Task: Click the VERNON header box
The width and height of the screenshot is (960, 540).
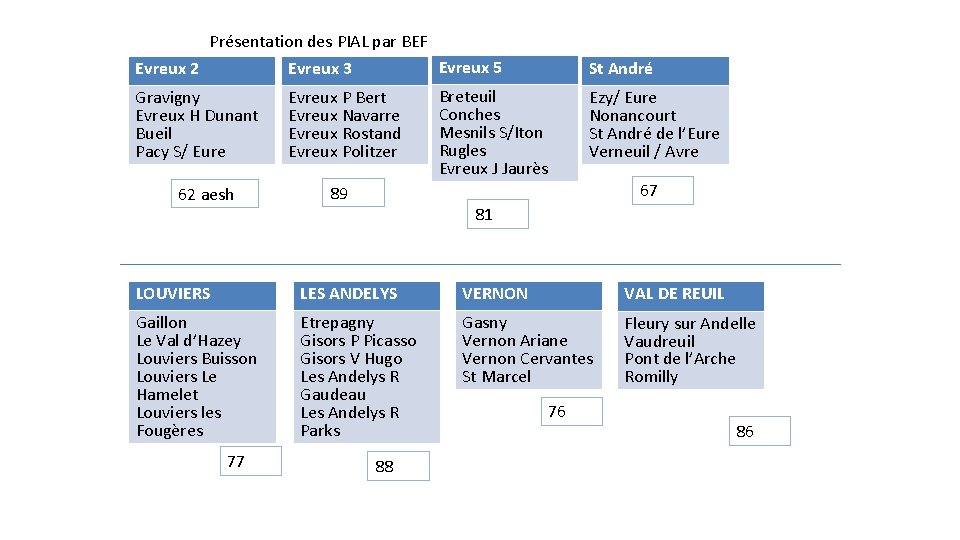Action: pos(528,295)
